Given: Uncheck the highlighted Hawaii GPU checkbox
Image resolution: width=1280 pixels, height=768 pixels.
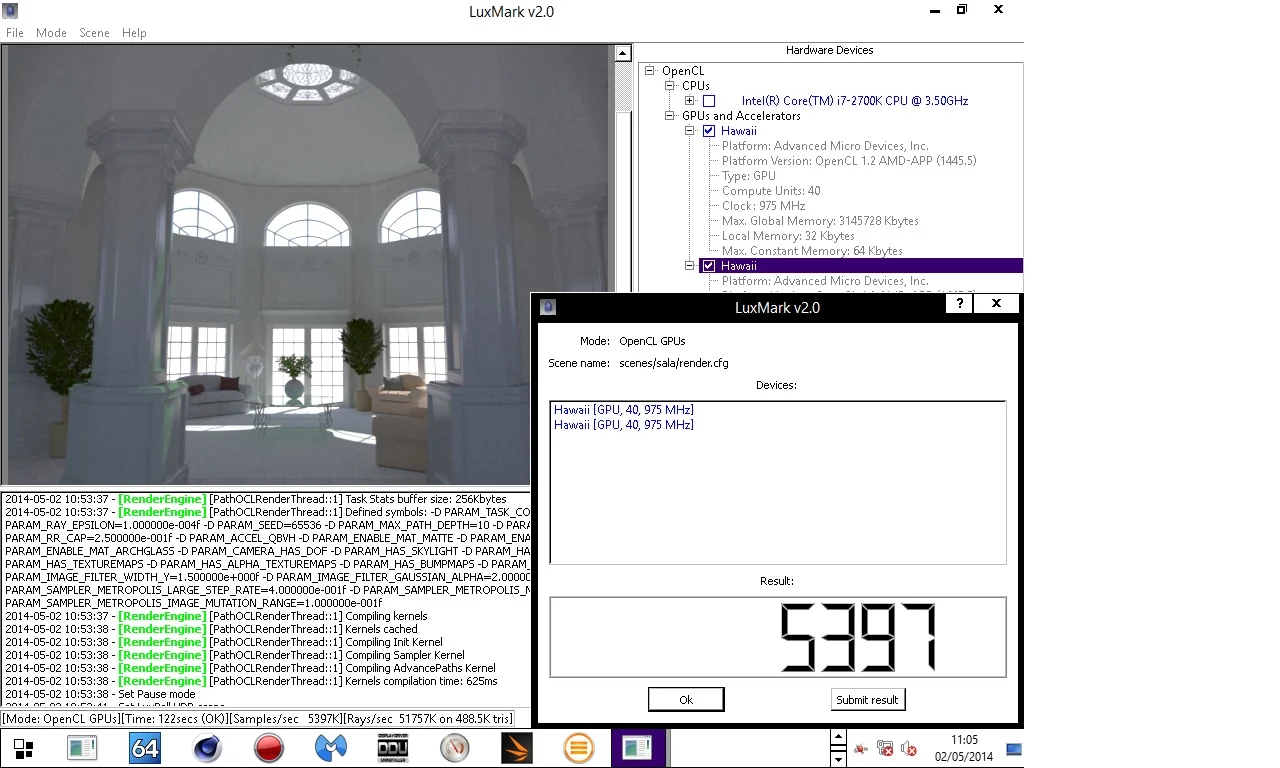Looking at the screenshot, I should (709, 266).
